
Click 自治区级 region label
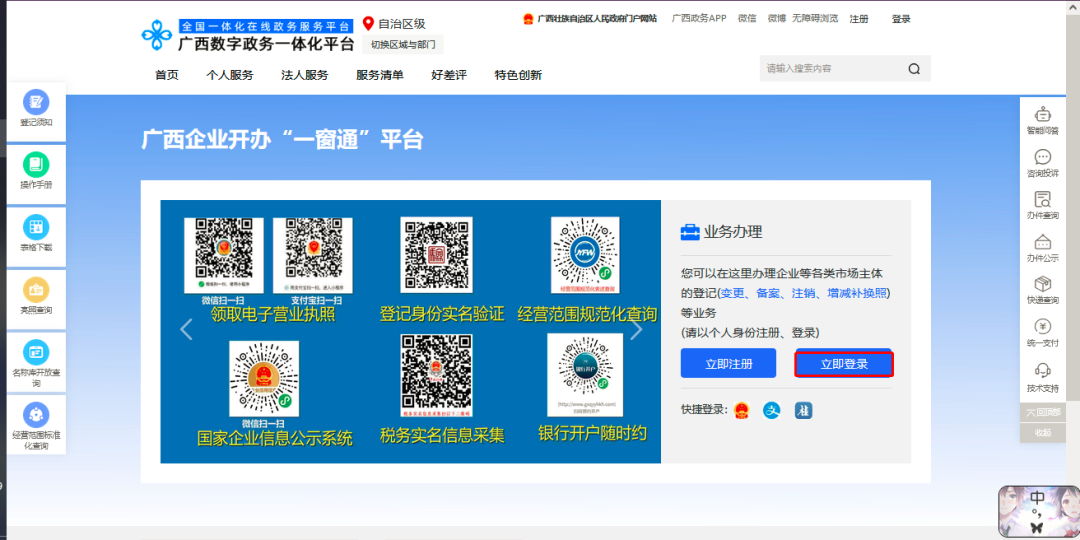(402, 24)
